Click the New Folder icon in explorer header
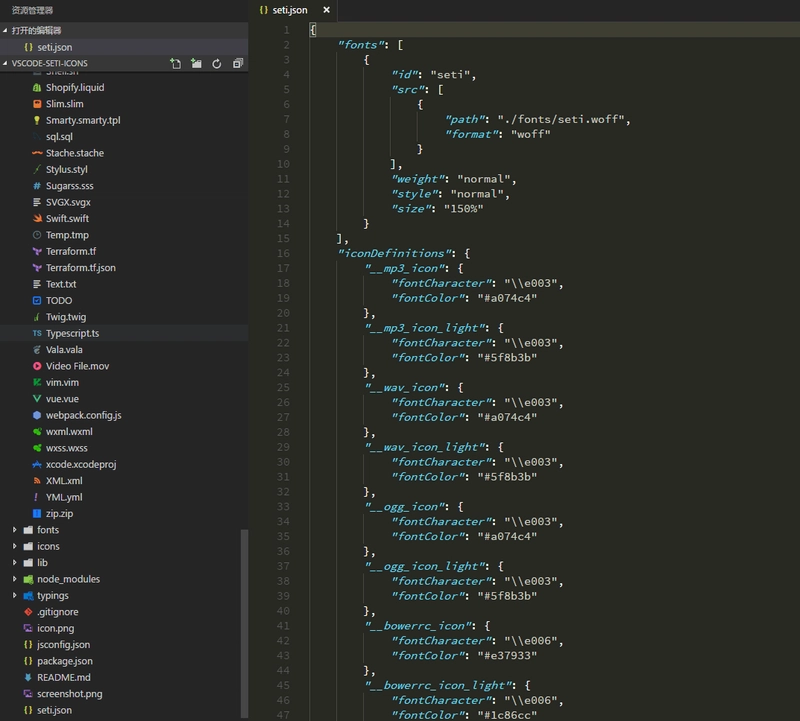The image size is (800, 721). 196,63
